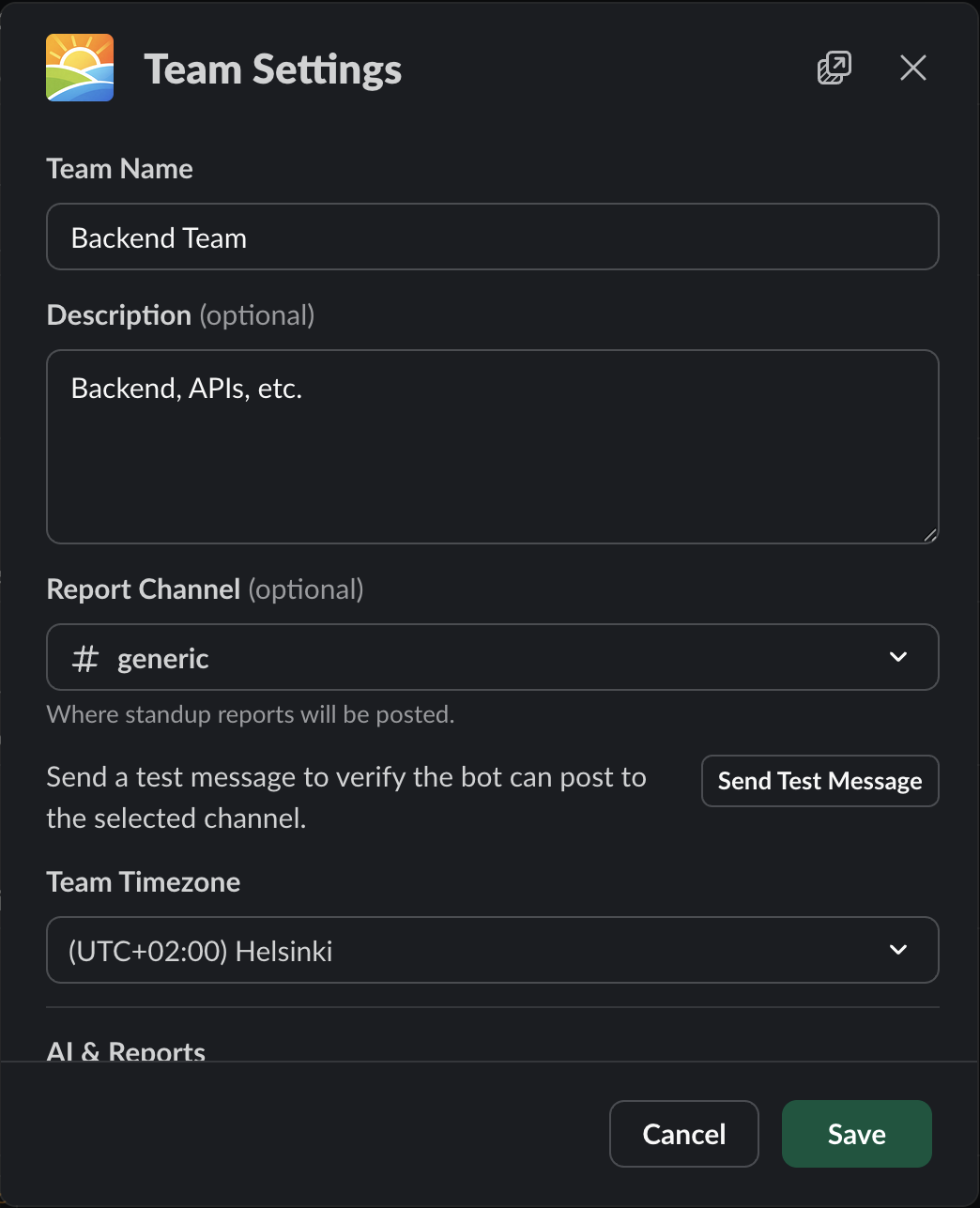980x1208 pixels.
Task: Expand the Team Timezone chevron arrow
Action: coord(898,950)
